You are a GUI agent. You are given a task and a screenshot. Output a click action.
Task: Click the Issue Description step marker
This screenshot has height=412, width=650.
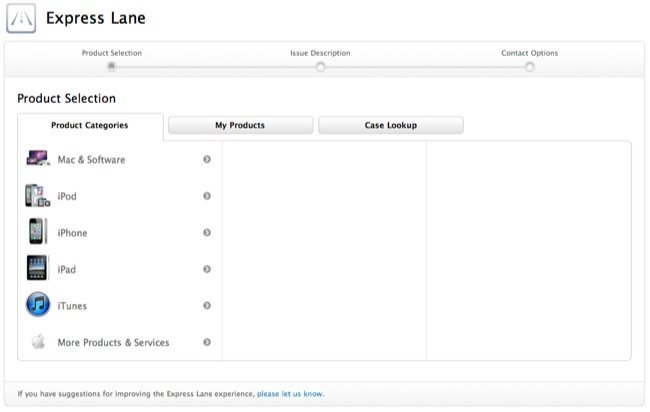point(320,67)
